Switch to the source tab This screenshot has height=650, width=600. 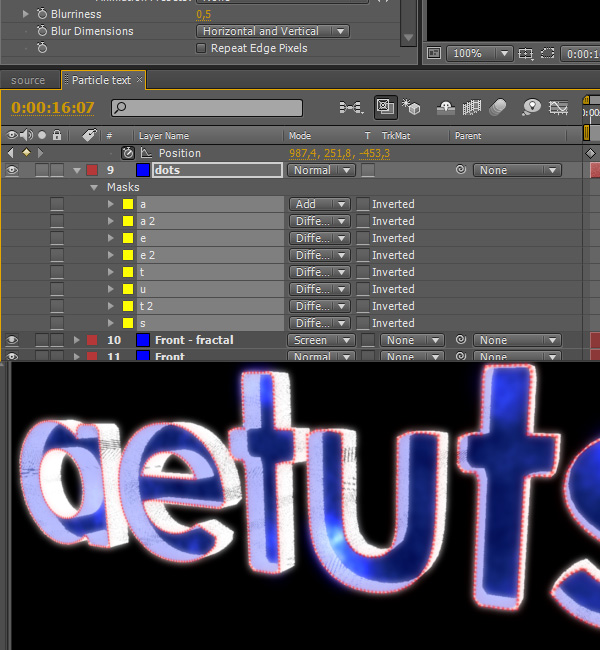click(x=28, y=80)
